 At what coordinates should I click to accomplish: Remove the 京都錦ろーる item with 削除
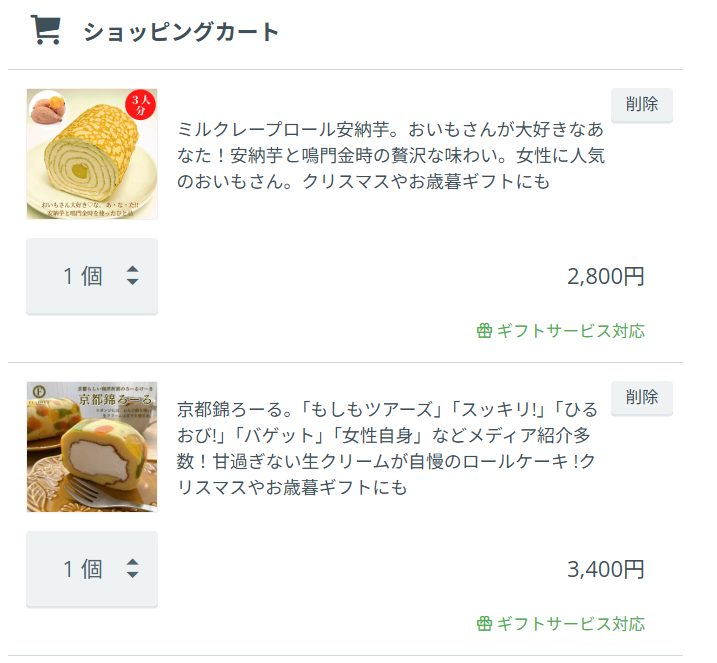pyautogui.click(x=641, y=397)
